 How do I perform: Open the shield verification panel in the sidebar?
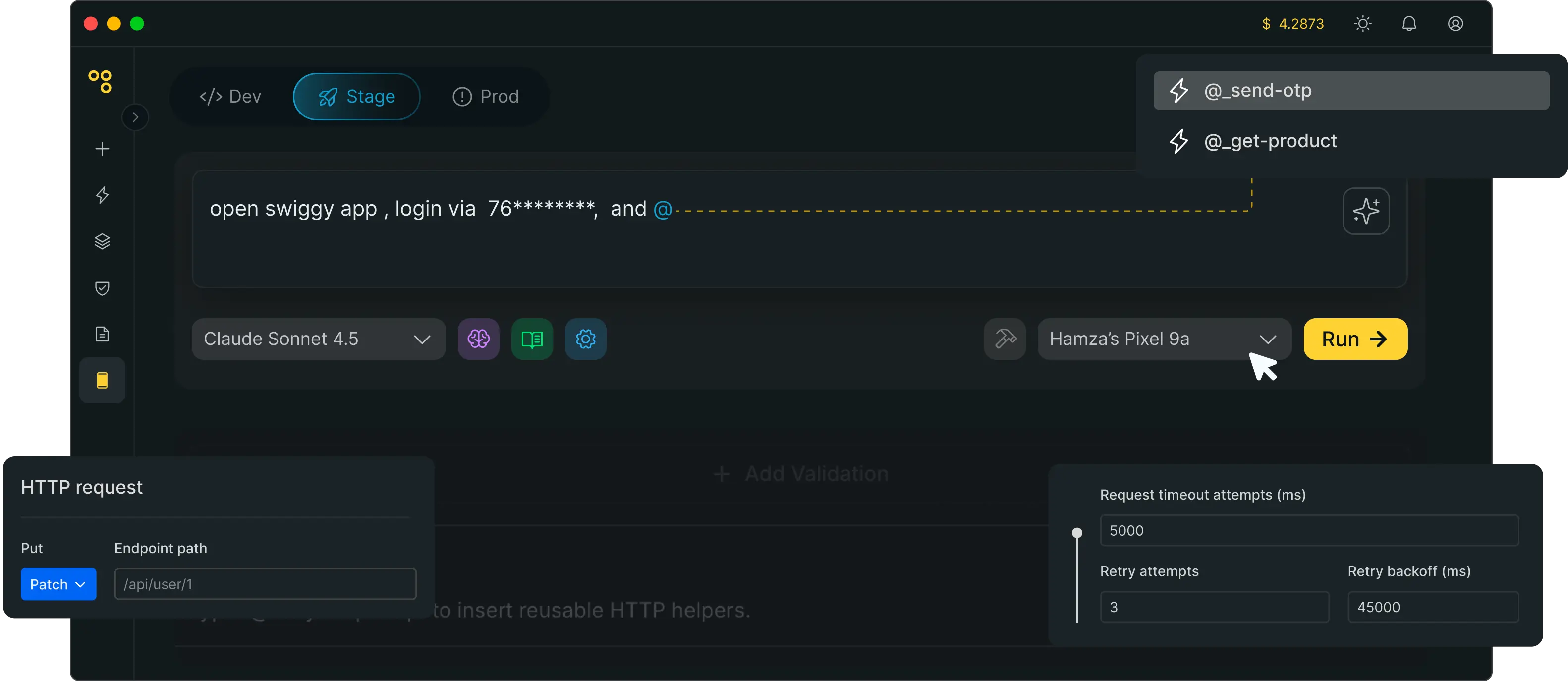(102, 288)
